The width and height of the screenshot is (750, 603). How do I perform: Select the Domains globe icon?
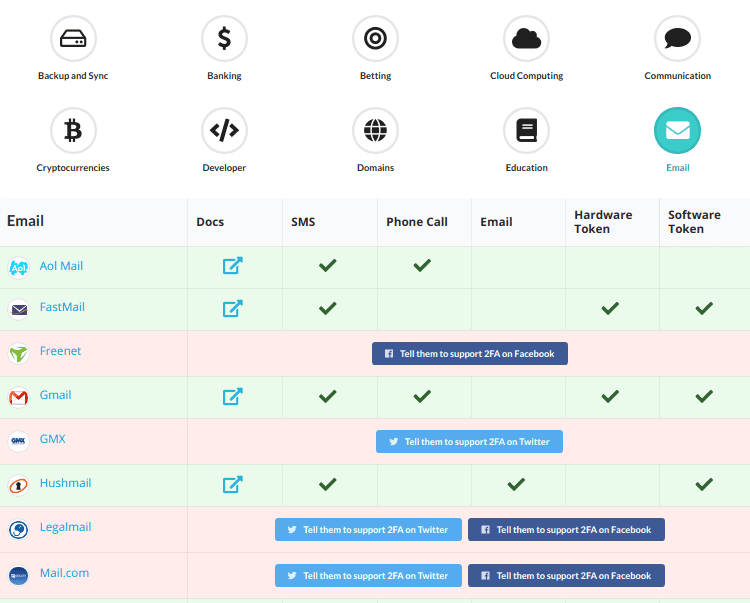click(375, 131)
